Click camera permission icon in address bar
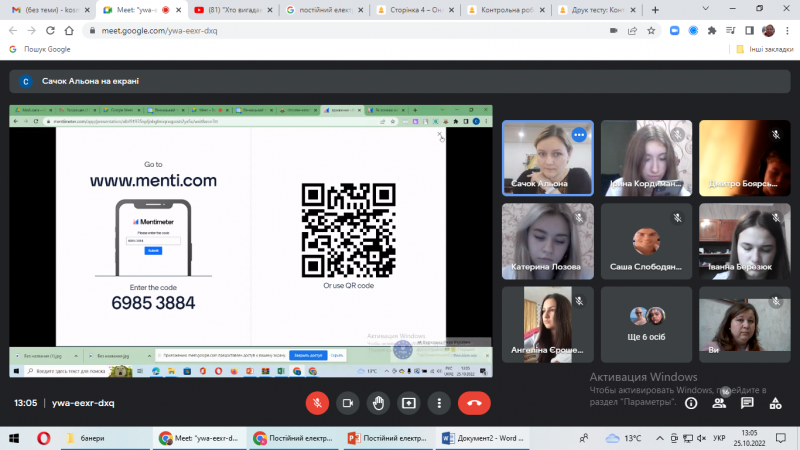800x450 pixels. pyautogui.click(x=613, y=31)
